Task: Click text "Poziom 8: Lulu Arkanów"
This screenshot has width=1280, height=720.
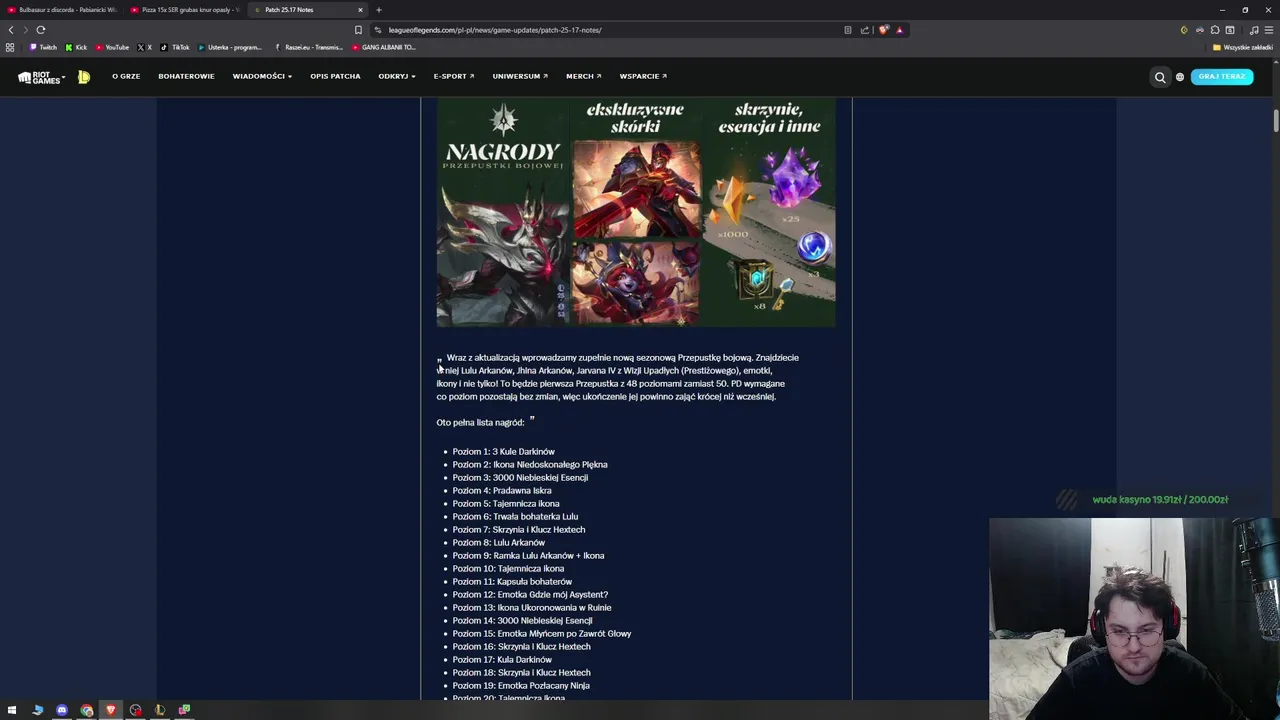Action: click(x=498, y=543)
